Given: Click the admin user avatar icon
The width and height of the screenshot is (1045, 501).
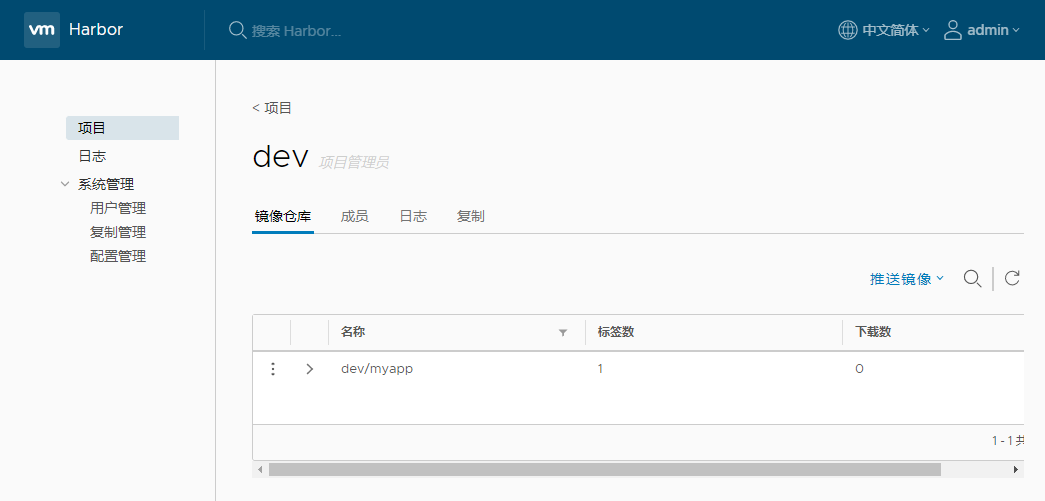Looking at the screenshot, I should click(x=953, y=30).
